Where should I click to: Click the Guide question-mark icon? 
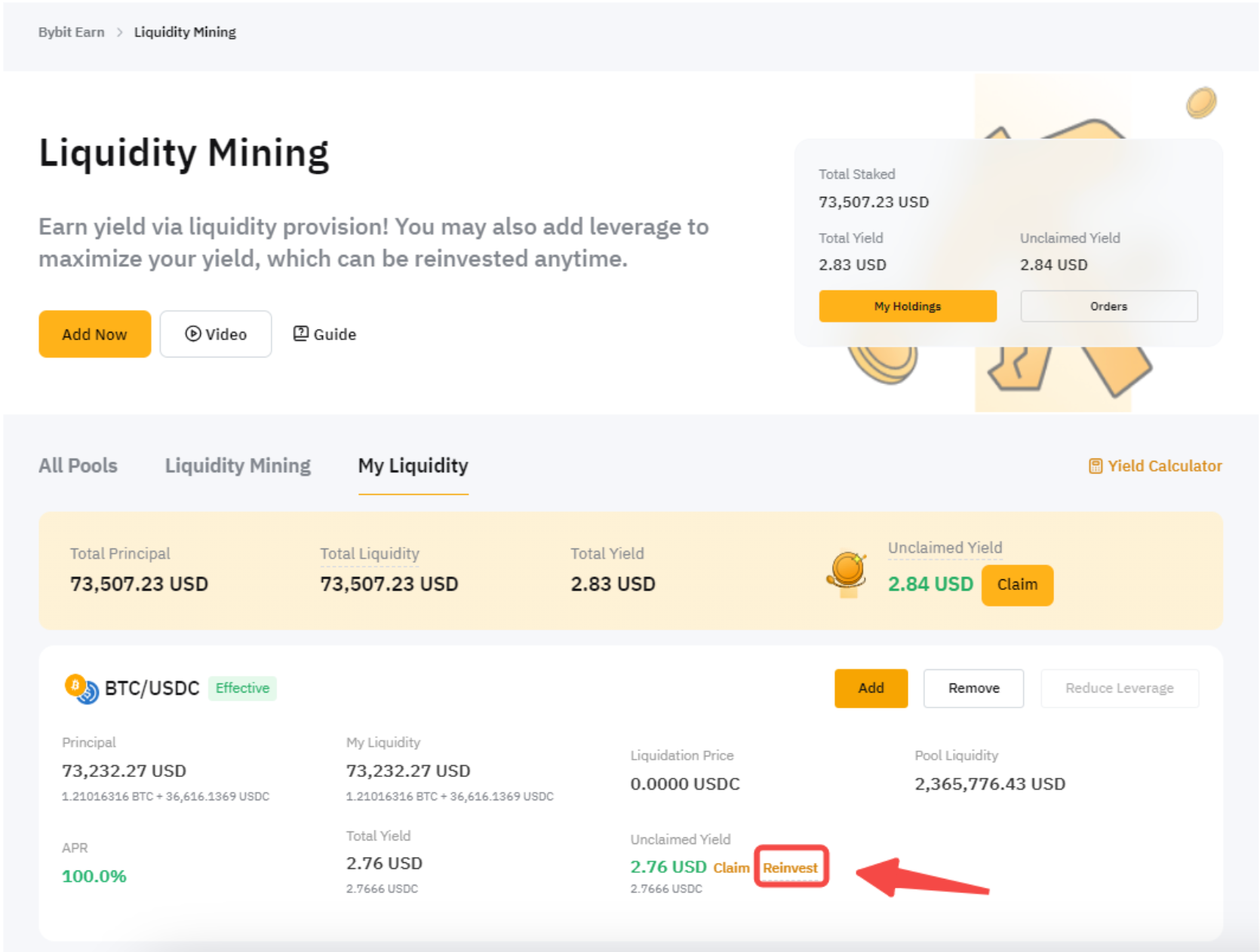tap(301, 333)
